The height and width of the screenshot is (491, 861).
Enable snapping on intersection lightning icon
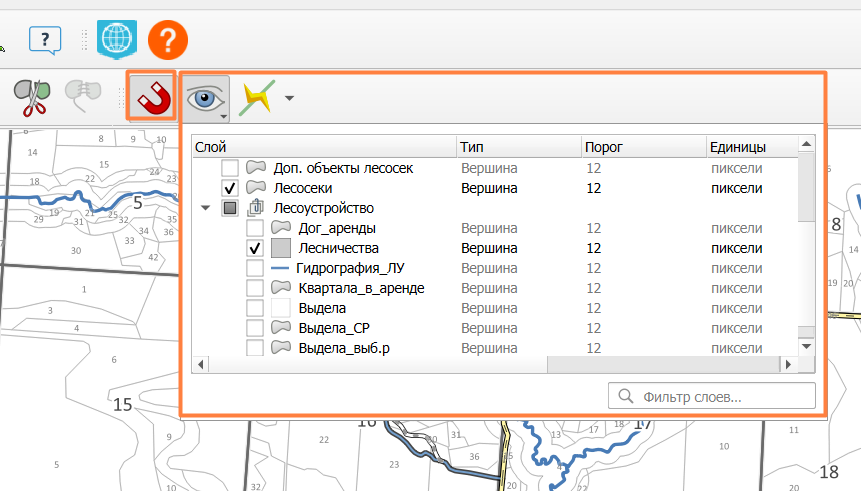256,98
